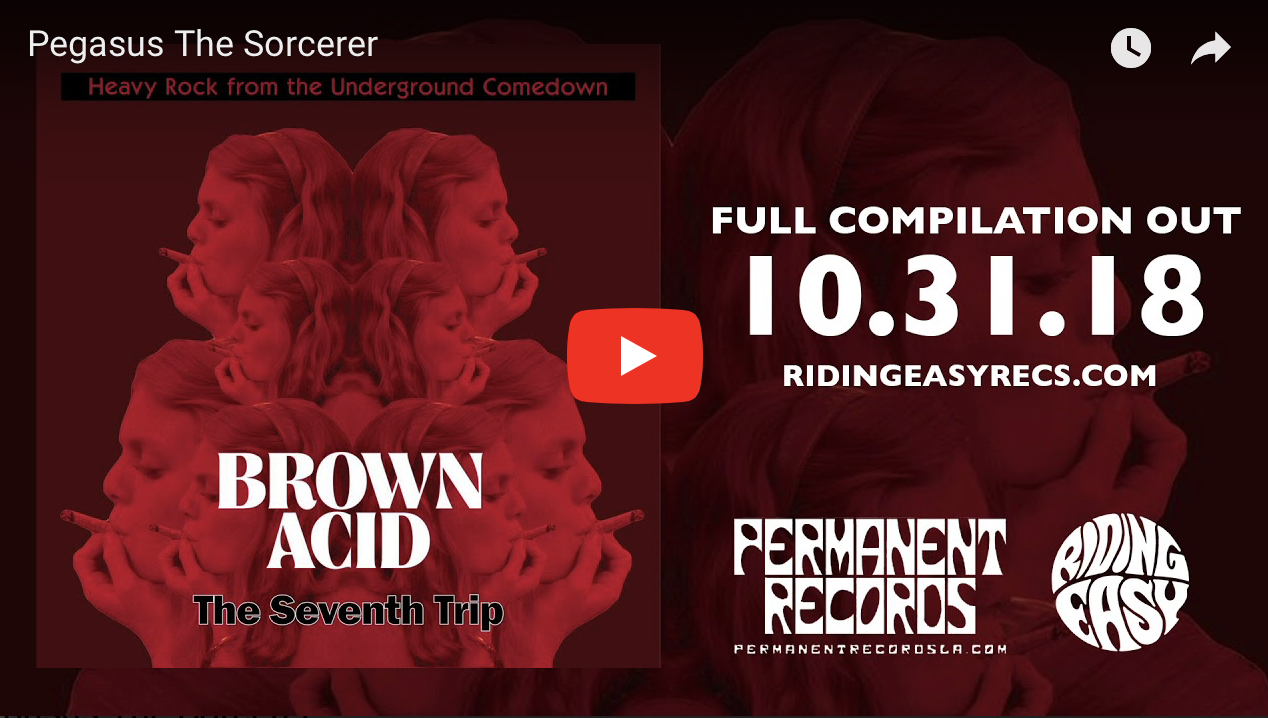Open the Share arrow icon
This screenshot has height=718, width=1268.
[x=1210, y=48]
